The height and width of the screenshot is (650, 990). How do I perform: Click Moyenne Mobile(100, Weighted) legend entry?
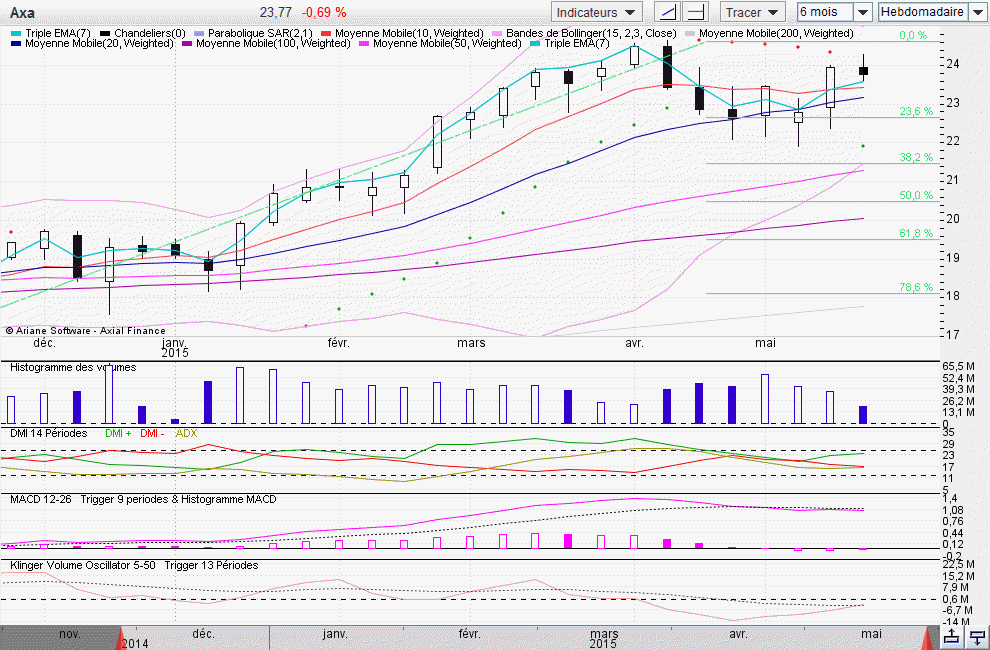point(266,43)
